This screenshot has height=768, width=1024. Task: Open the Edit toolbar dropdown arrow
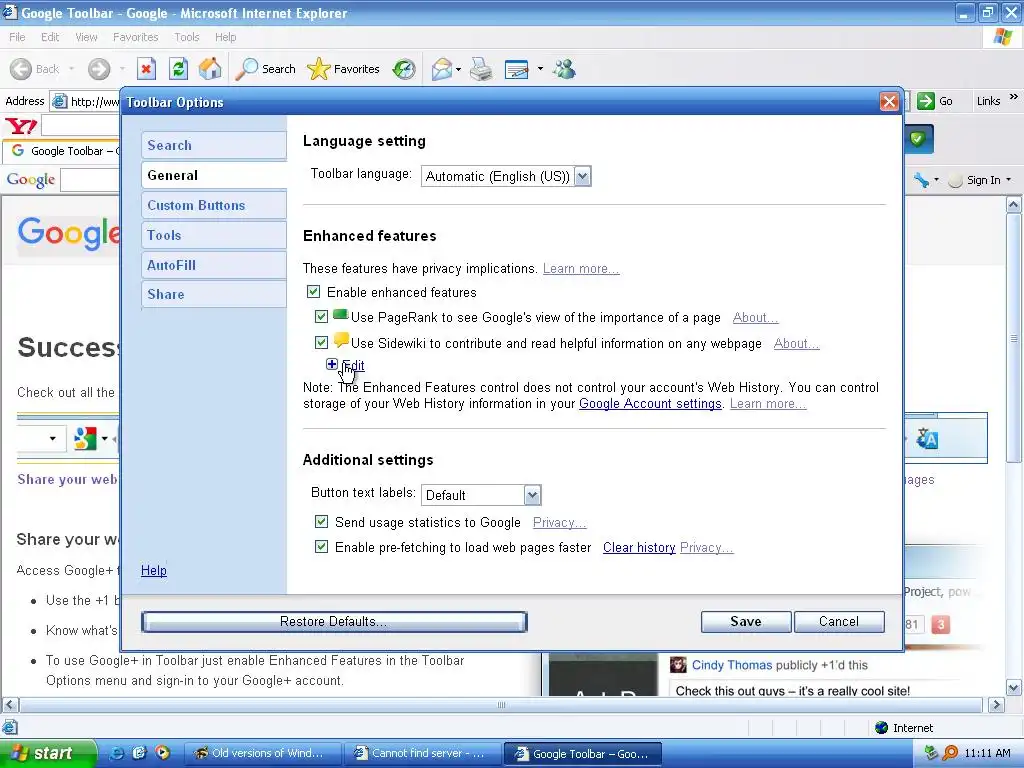(x=540, y=69)
